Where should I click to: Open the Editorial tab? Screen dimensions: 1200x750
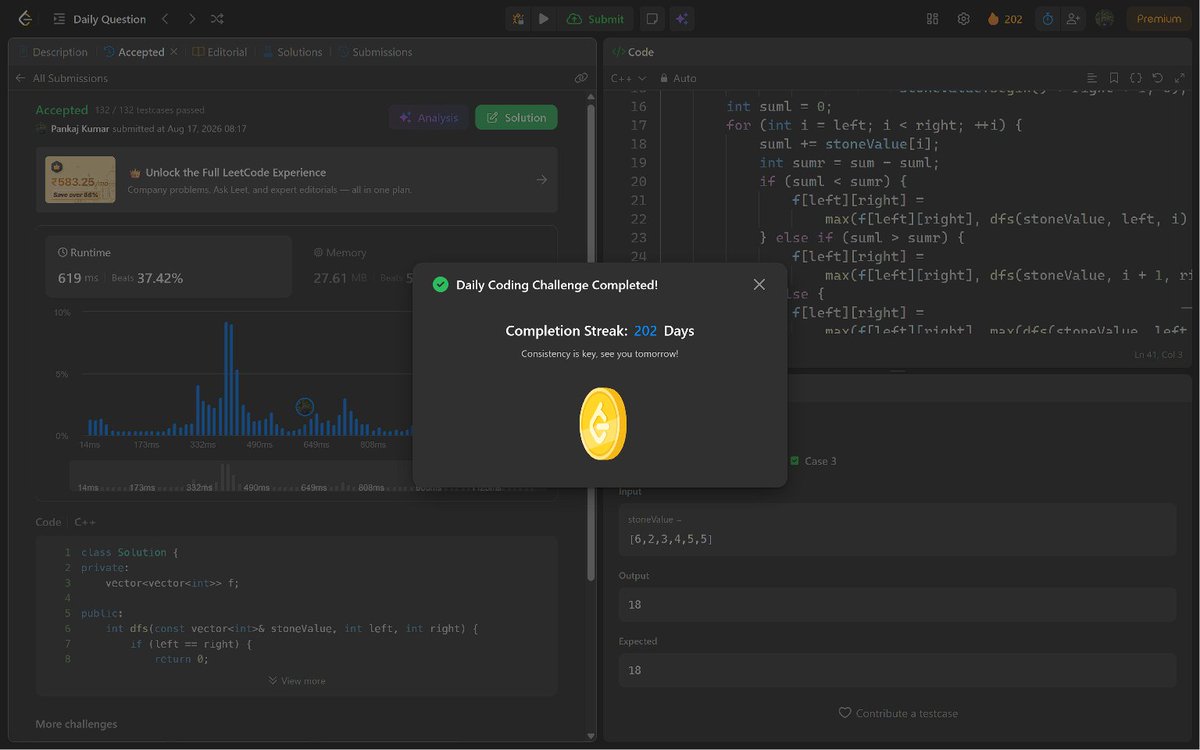point(220,52)
